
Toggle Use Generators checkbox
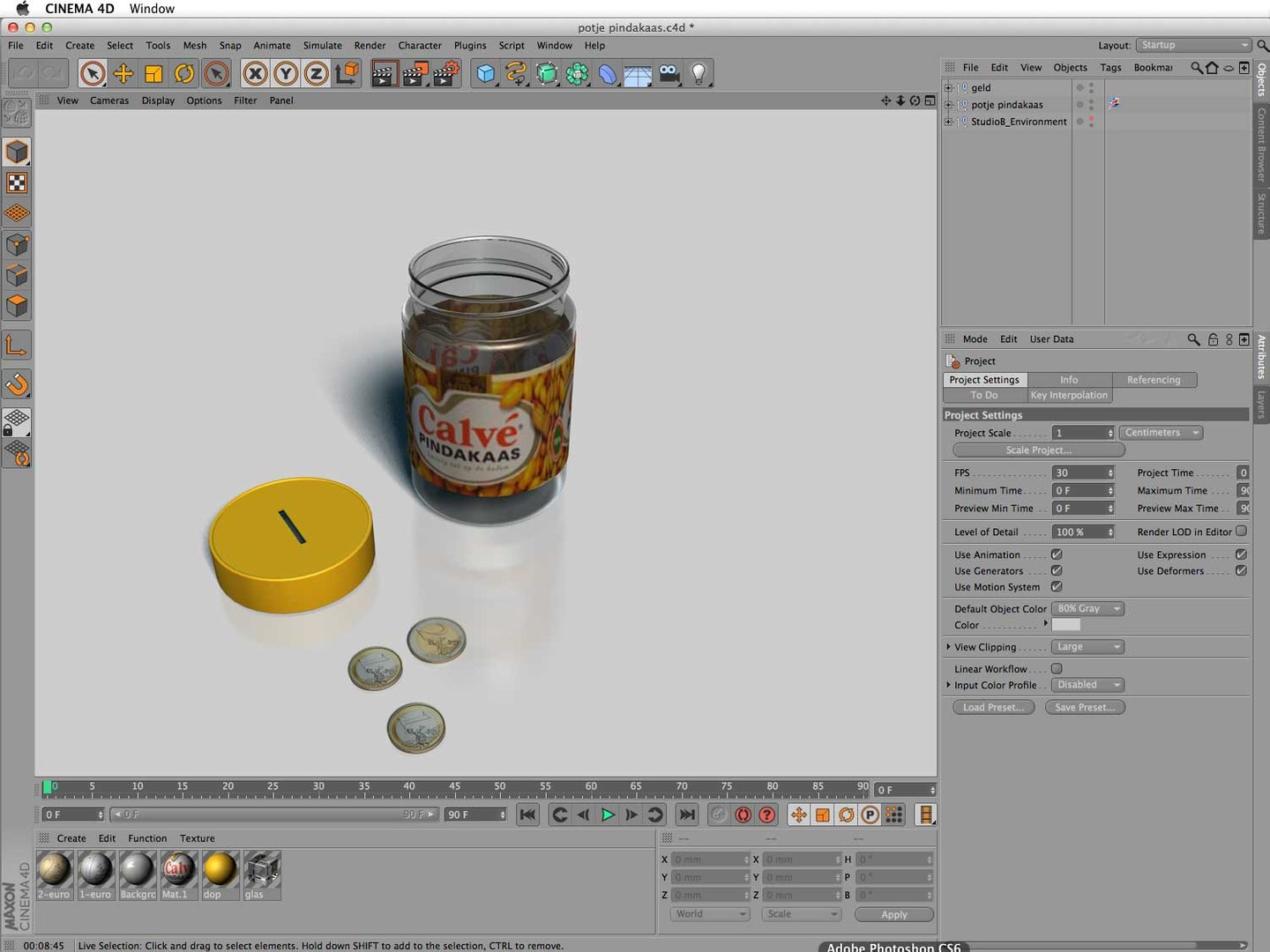click(1057, 570)
